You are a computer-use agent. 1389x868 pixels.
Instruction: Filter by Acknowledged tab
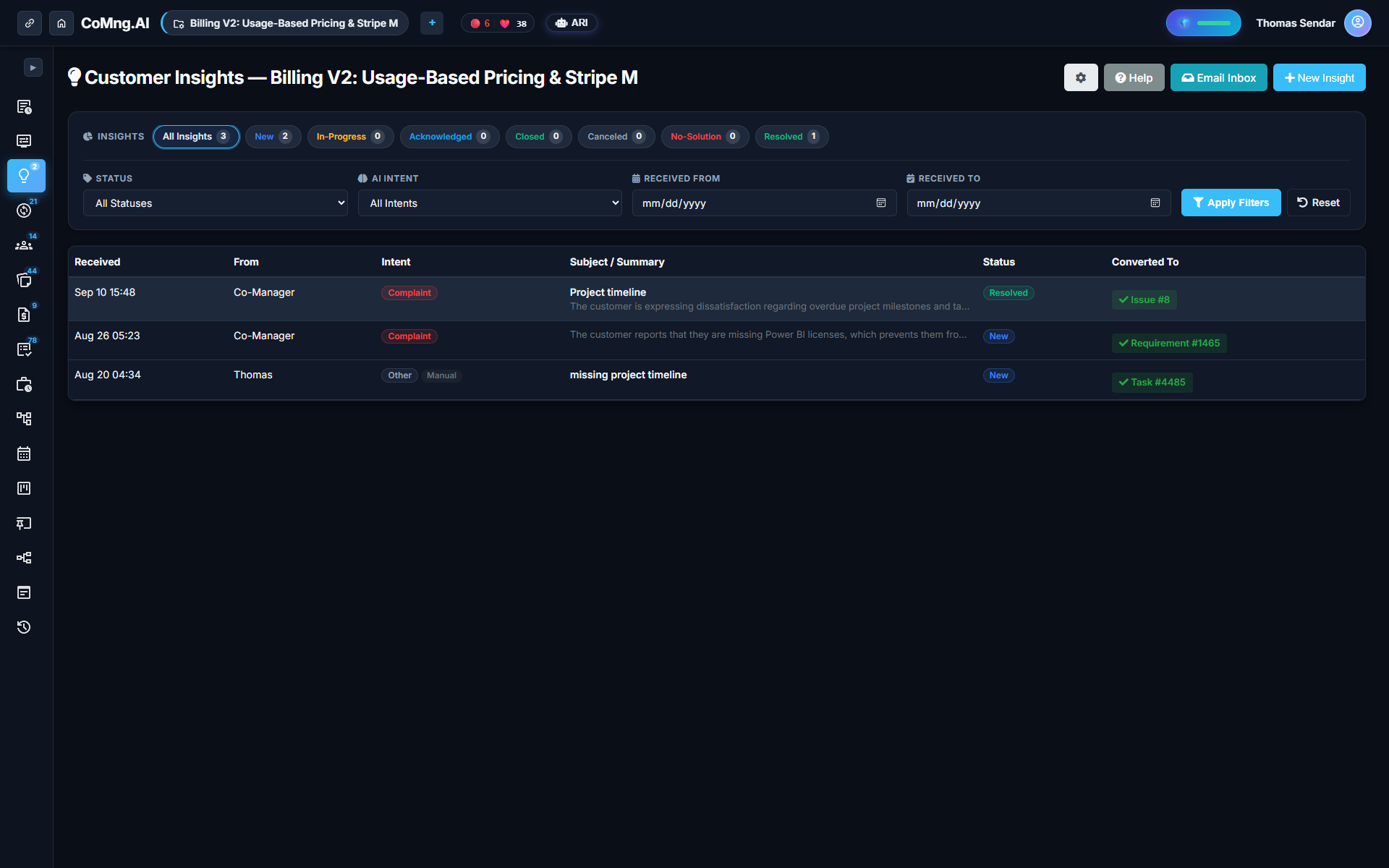[x=449, y=137]
